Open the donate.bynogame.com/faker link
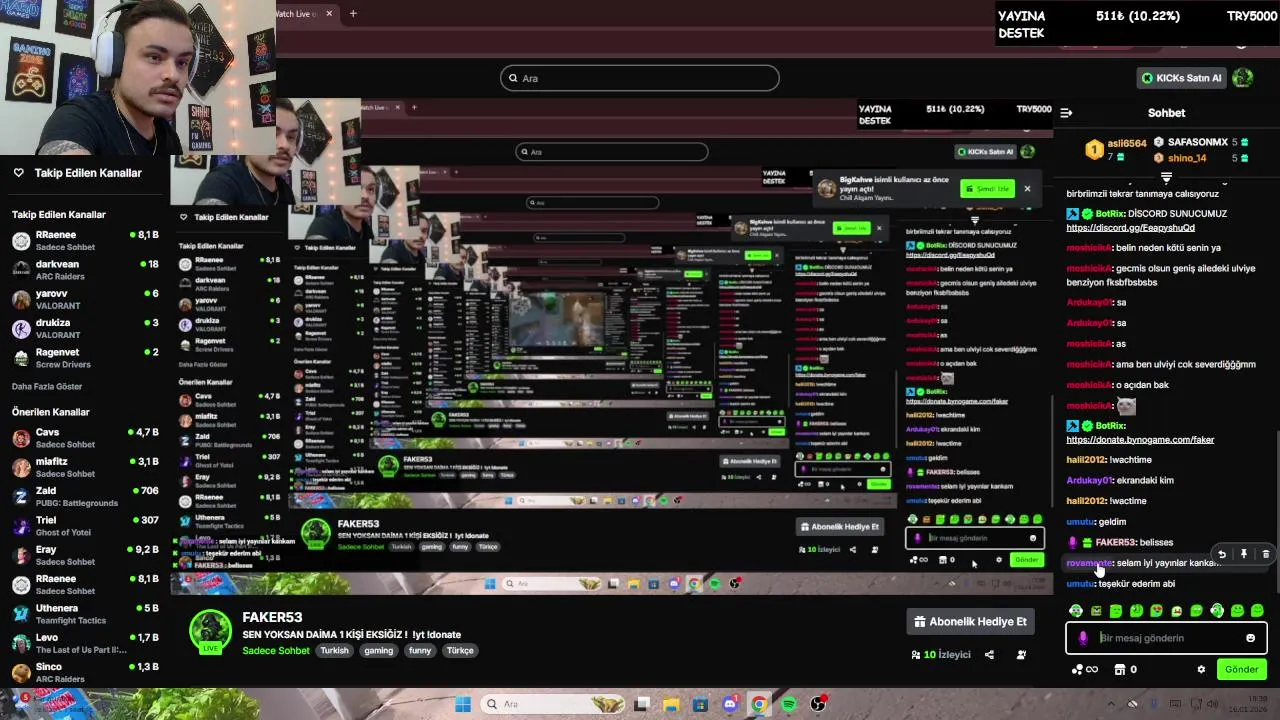This screenshot has width=1280, height=720. click(x=1140, y=440)
